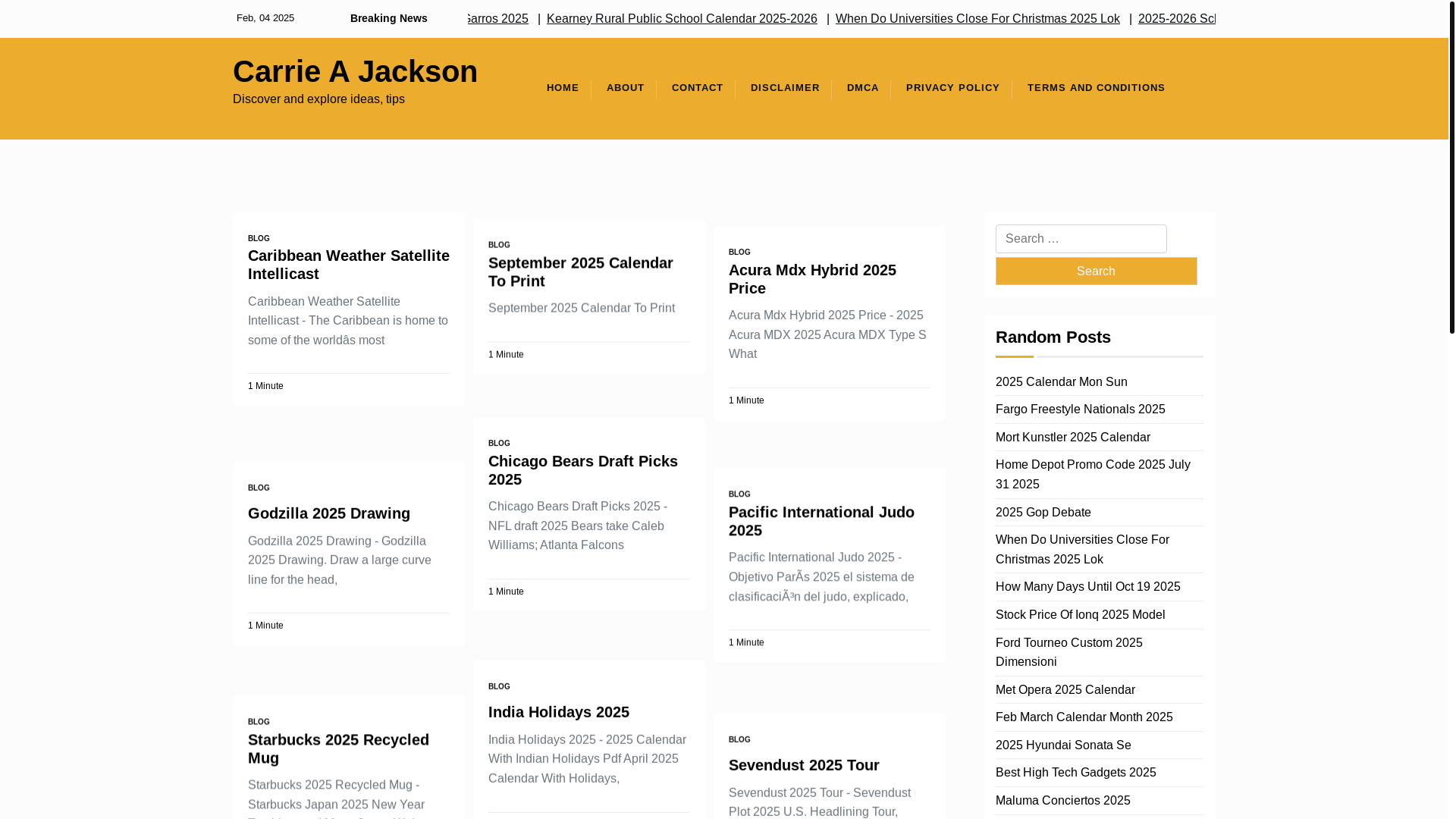Open Ford Tourneo Custom 2025 Dimensioni link
The height and width of the screenshot is (819, 1456).
click(x=1068, y=652)
